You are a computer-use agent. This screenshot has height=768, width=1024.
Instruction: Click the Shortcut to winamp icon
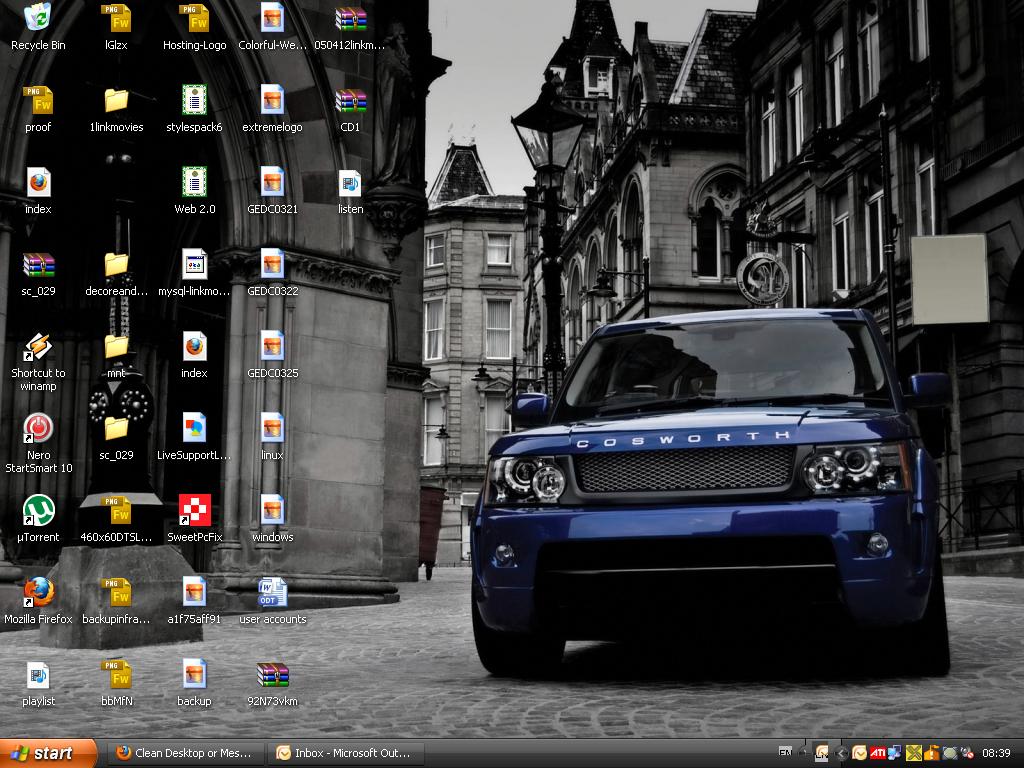[38, 346]
